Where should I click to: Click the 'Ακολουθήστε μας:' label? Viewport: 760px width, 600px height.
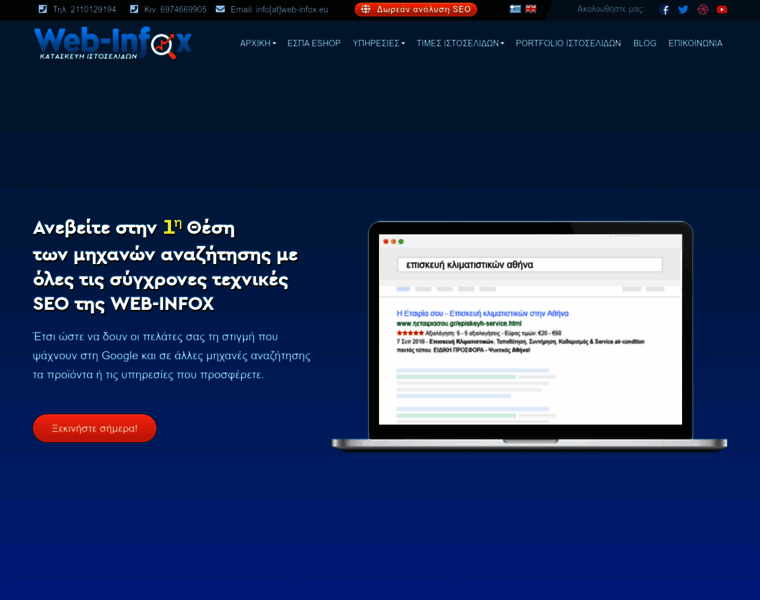[611, 9]
